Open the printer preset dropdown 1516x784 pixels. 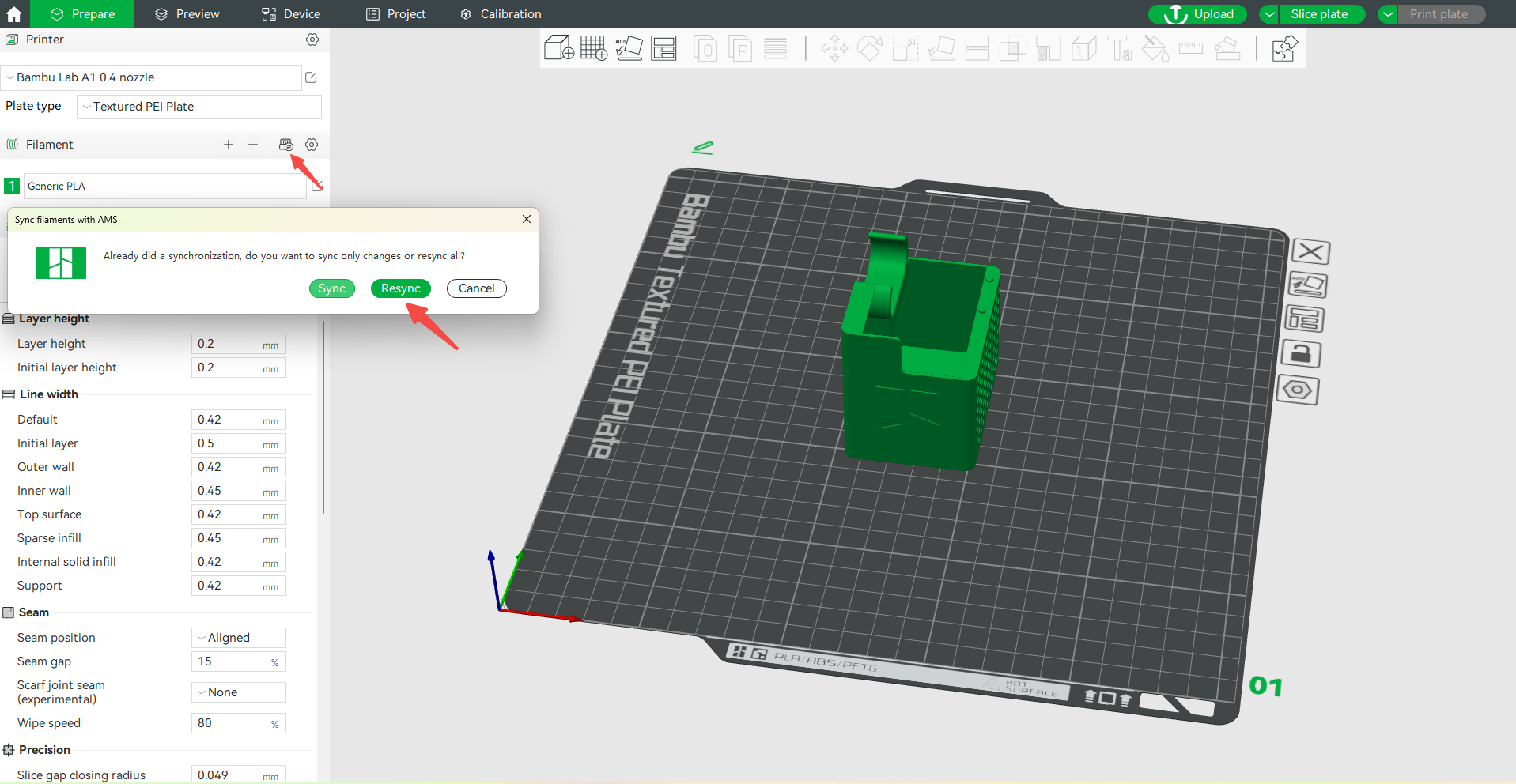[x=152, y=77]
